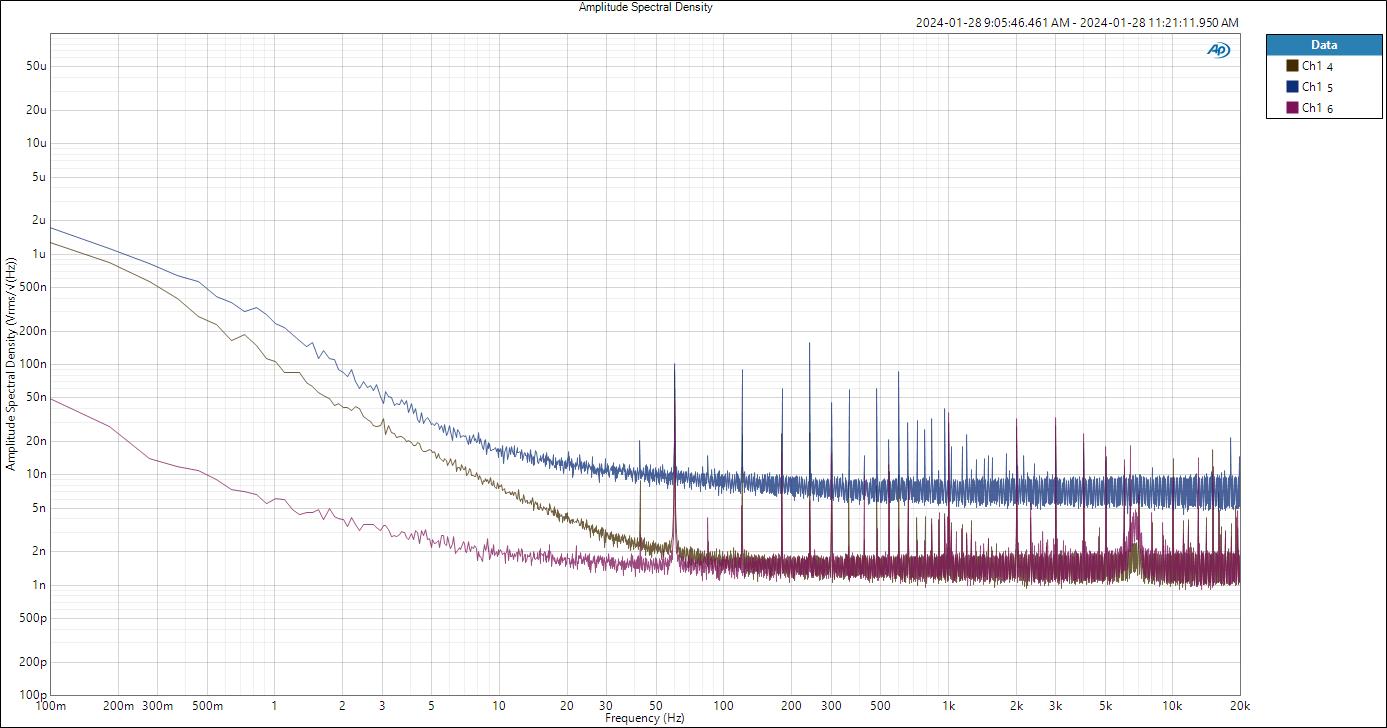Click the 20k tick on frequency axis
This screenshot has height=728, width=1387.
1240,705
